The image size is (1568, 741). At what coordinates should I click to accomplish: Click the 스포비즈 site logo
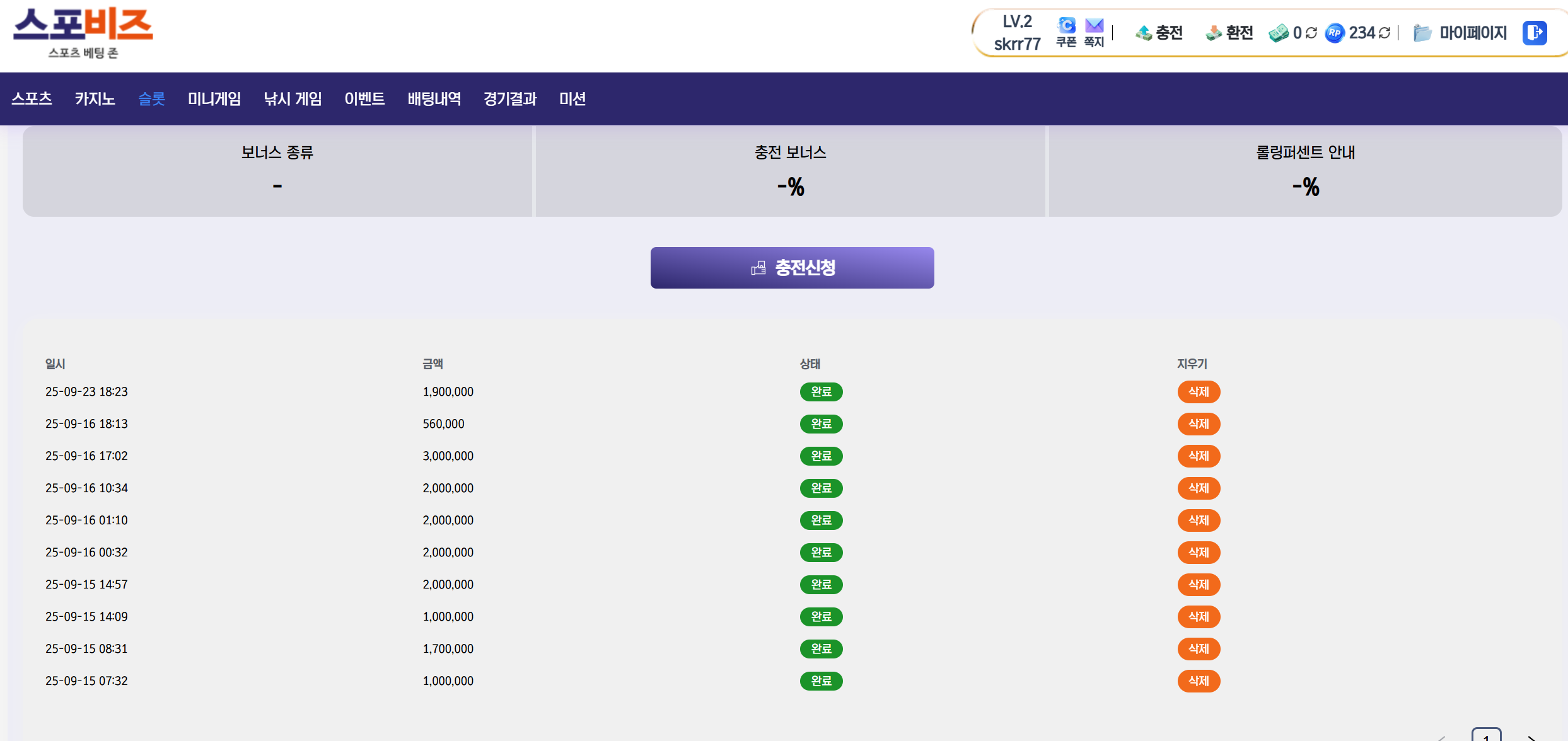83,33
